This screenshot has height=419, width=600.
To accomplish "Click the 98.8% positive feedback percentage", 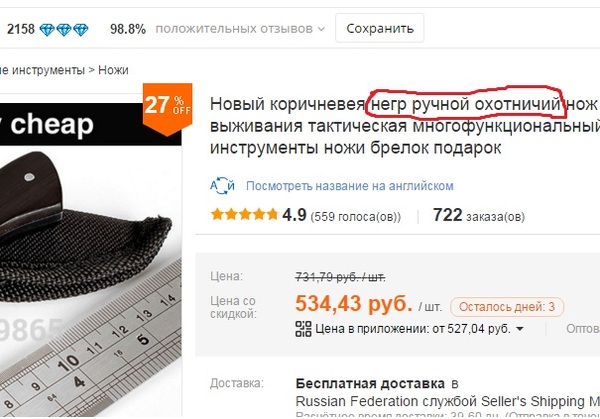I will click(x=128, y=29).
